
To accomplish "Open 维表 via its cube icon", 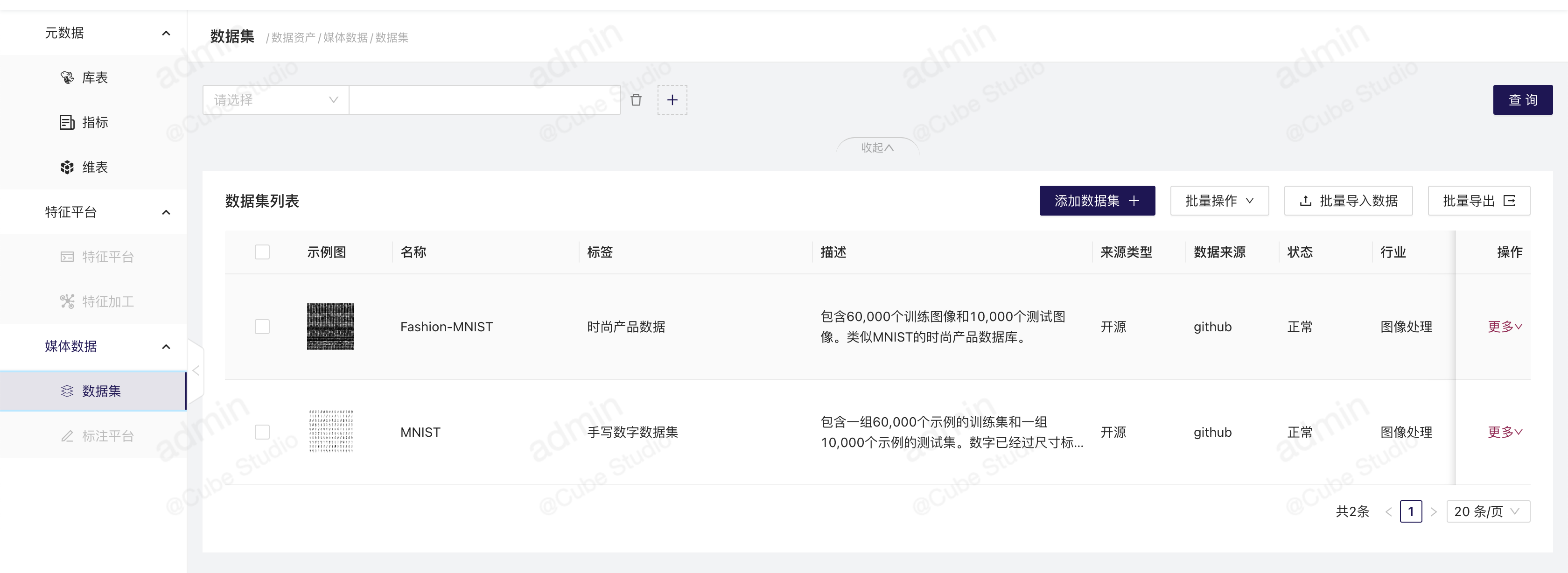I will (x=67, y=168).
